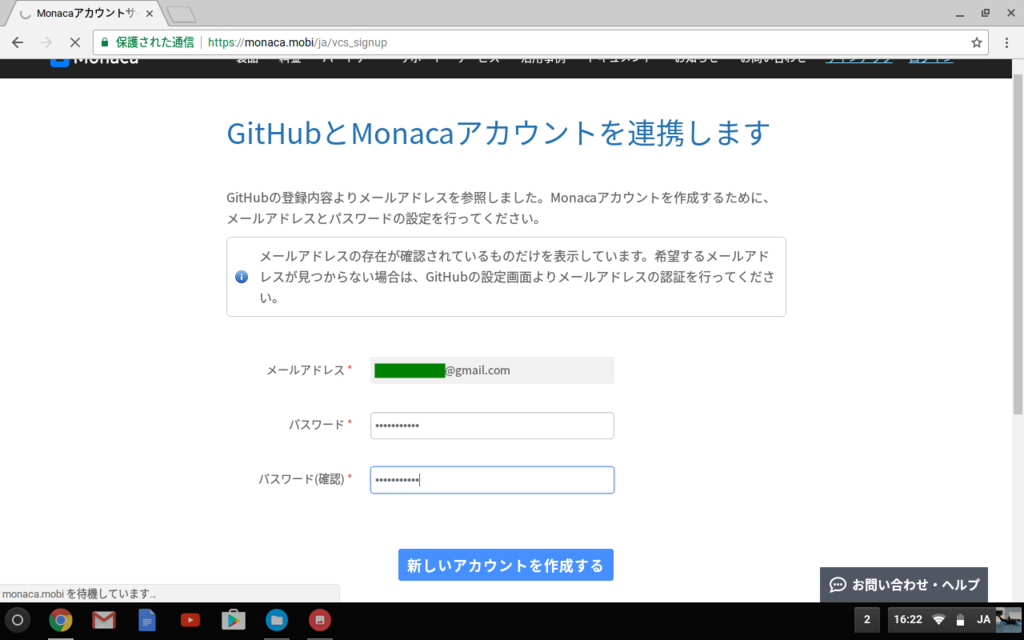
Task: Select the Monacaアカウント browser tab
Action: [85, 13]
